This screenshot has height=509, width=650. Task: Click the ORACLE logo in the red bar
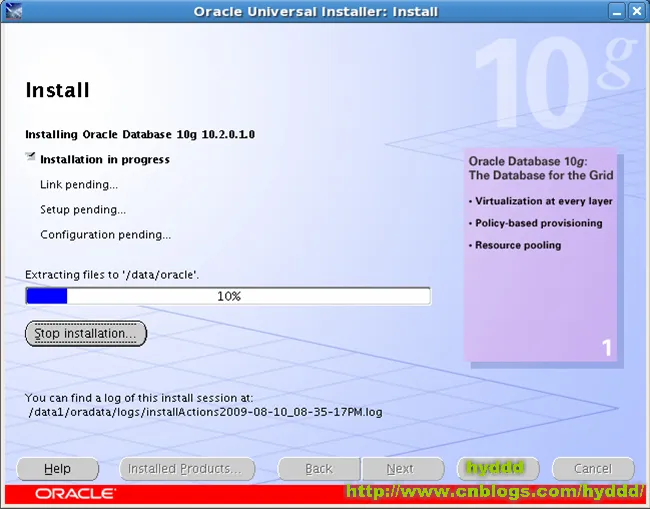pyautogui.click(x=75, y=494)
